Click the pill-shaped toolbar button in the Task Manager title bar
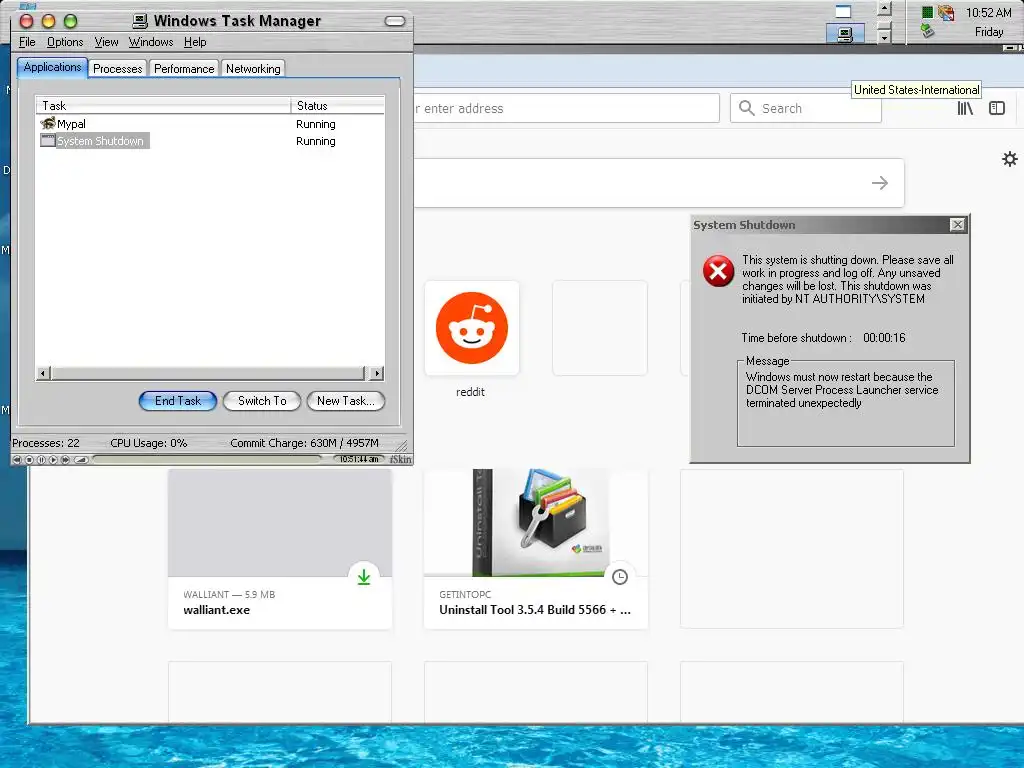This screenshot has width=1024, height=768. click(395, 22)
